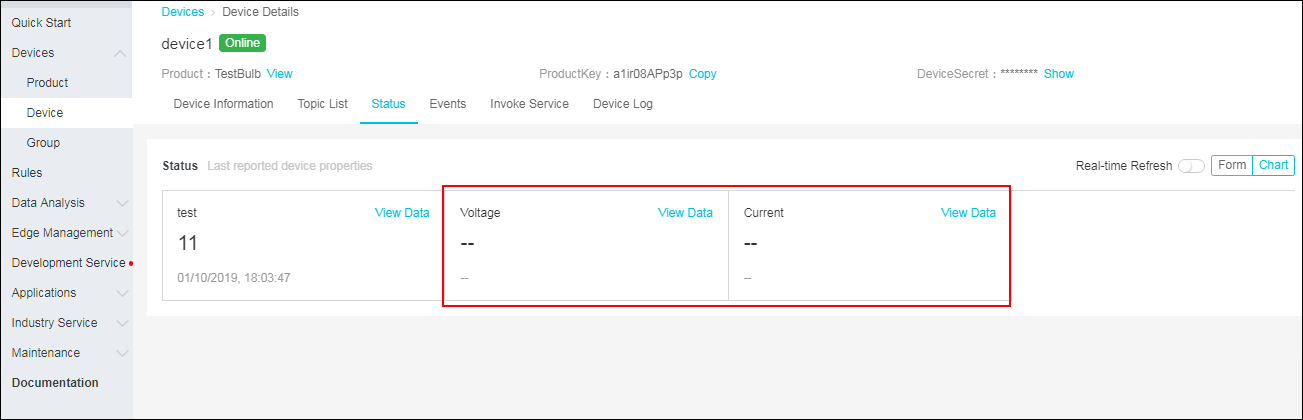
Task: View the TestBulb product details
Action: pyautogui.click(x=280, y=74)
